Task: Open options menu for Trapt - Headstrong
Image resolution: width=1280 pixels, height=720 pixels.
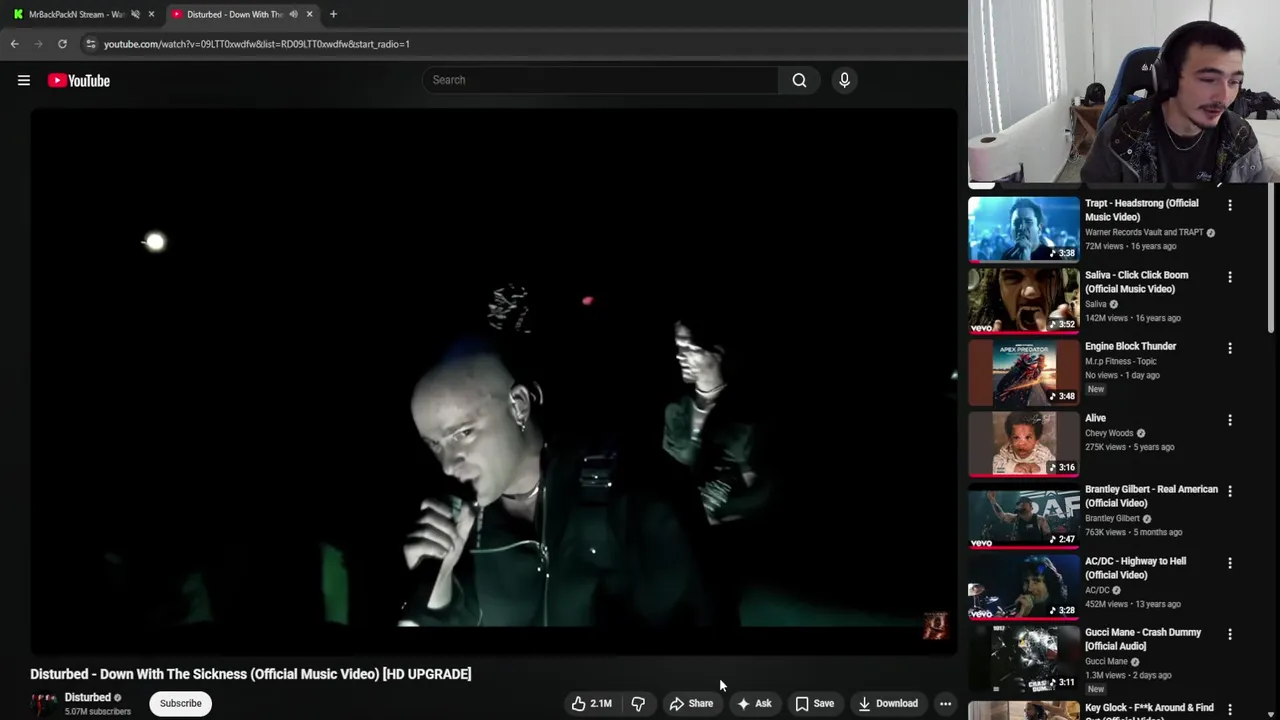Action: pos(1230,205)
